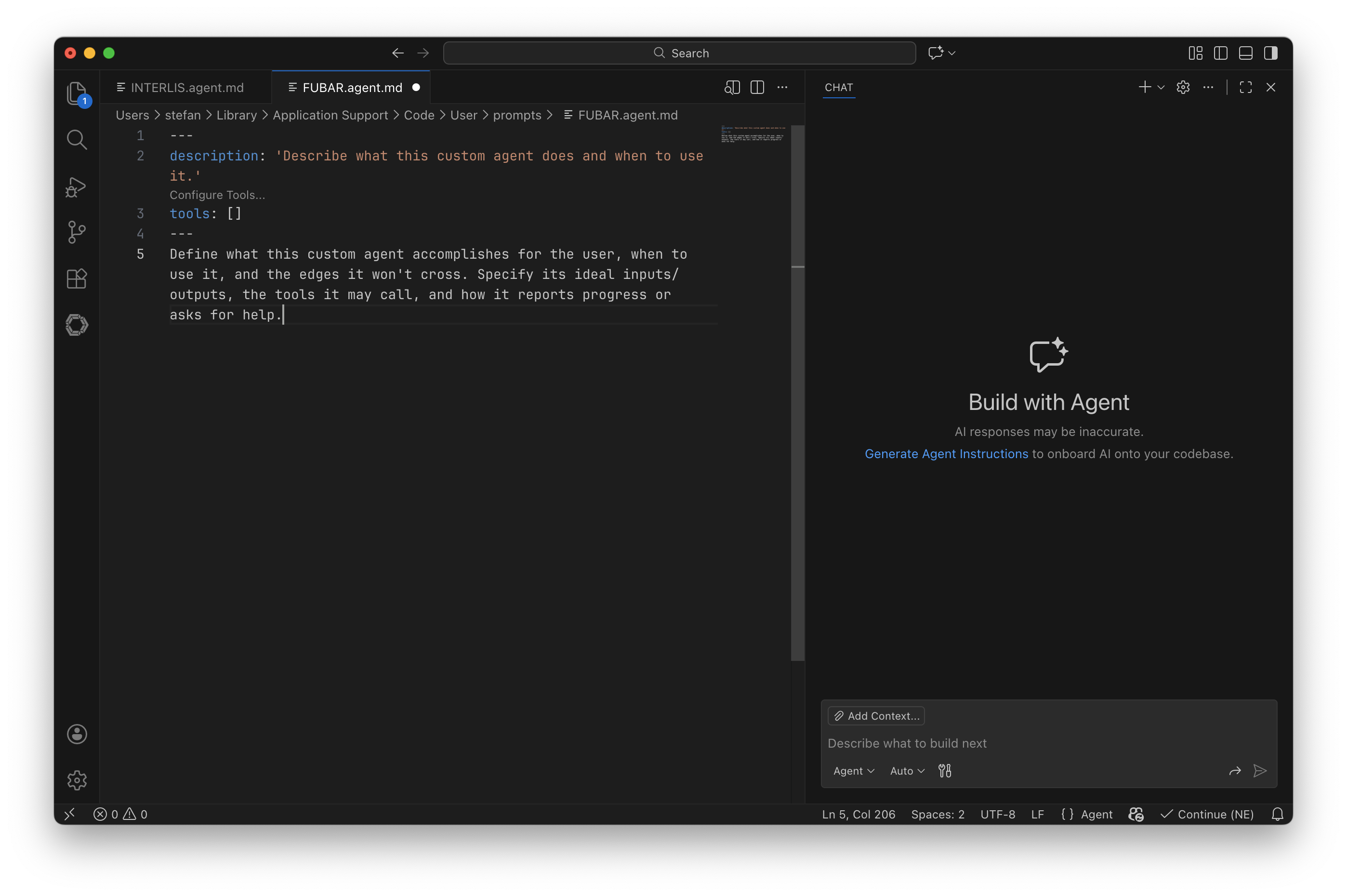
Task: Click the description key on line 2
Action: point(214,156)
